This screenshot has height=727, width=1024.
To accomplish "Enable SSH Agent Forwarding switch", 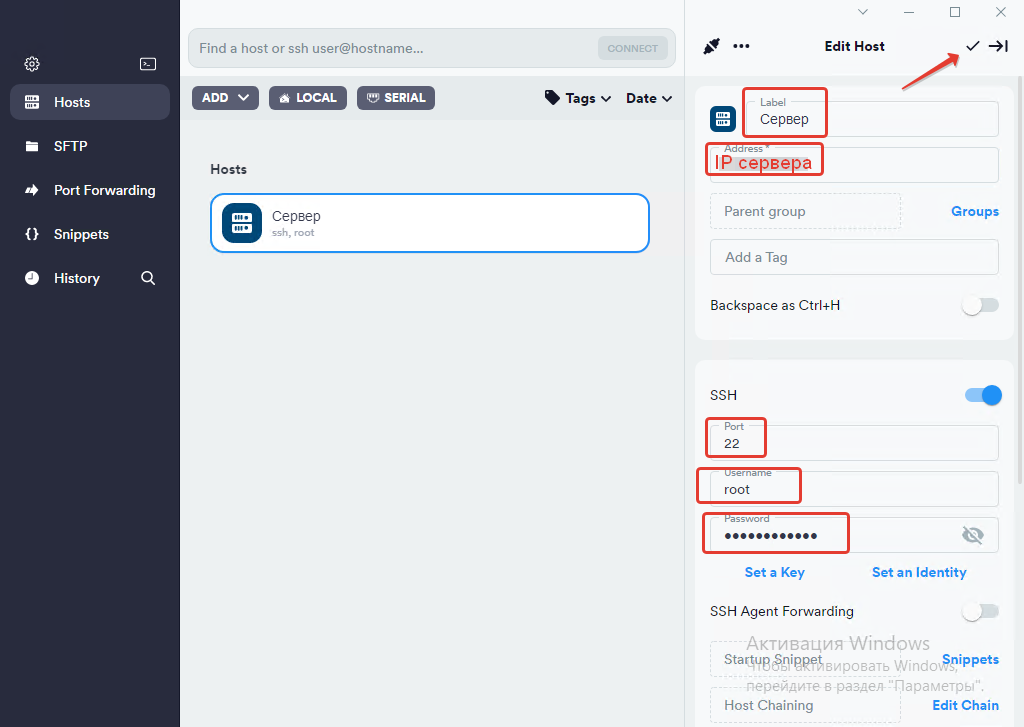I will [x=980, y=611].
